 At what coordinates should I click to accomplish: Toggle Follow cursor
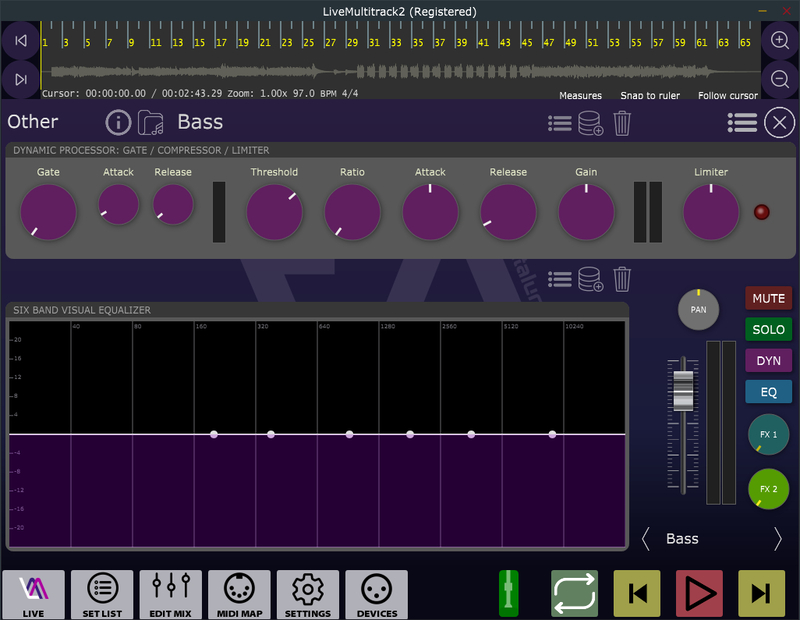coord(728,95)
